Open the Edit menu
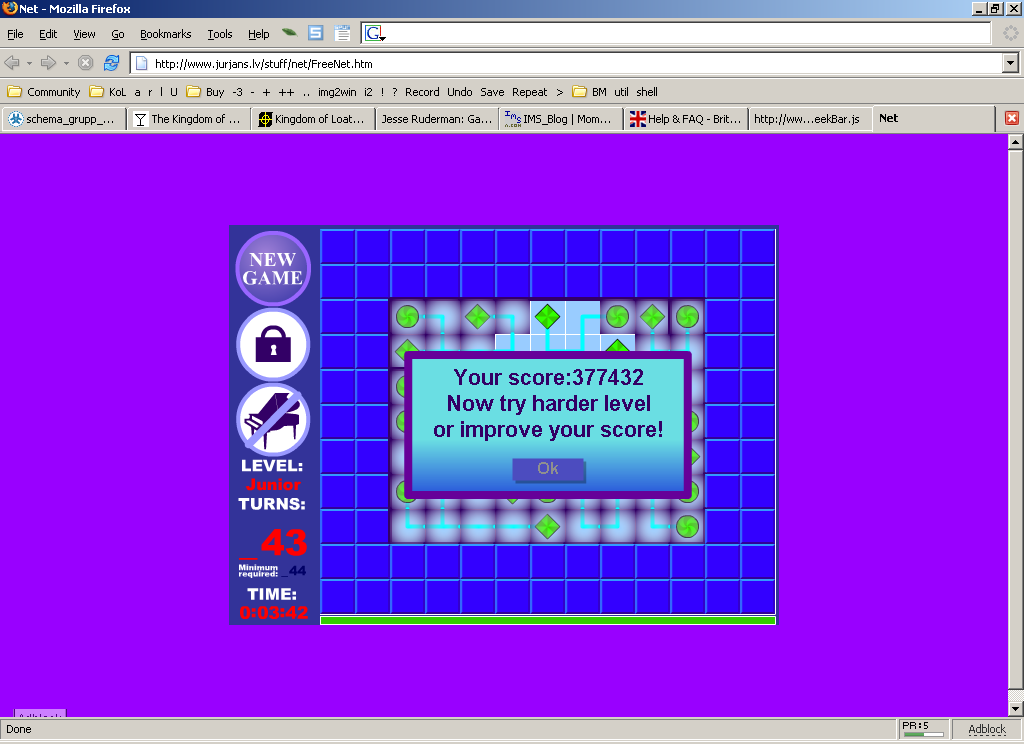Screen dimensions: 1024x744 48,34
